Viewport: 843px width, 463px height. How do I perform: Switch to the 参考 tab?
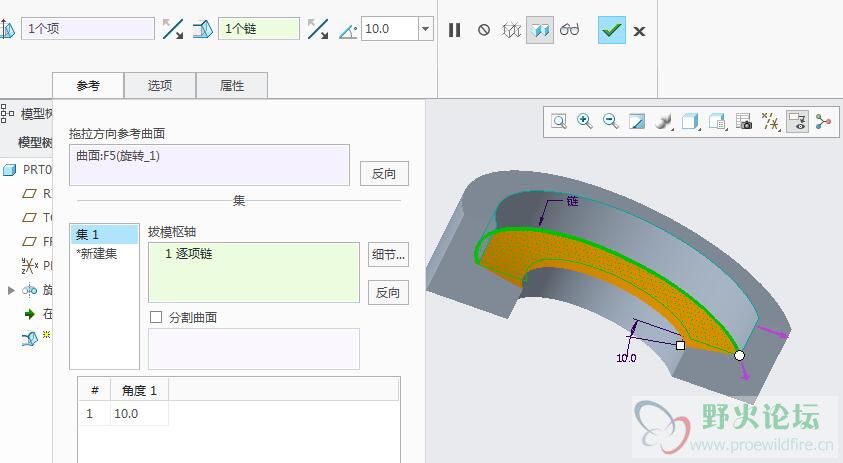click(88, 86)
